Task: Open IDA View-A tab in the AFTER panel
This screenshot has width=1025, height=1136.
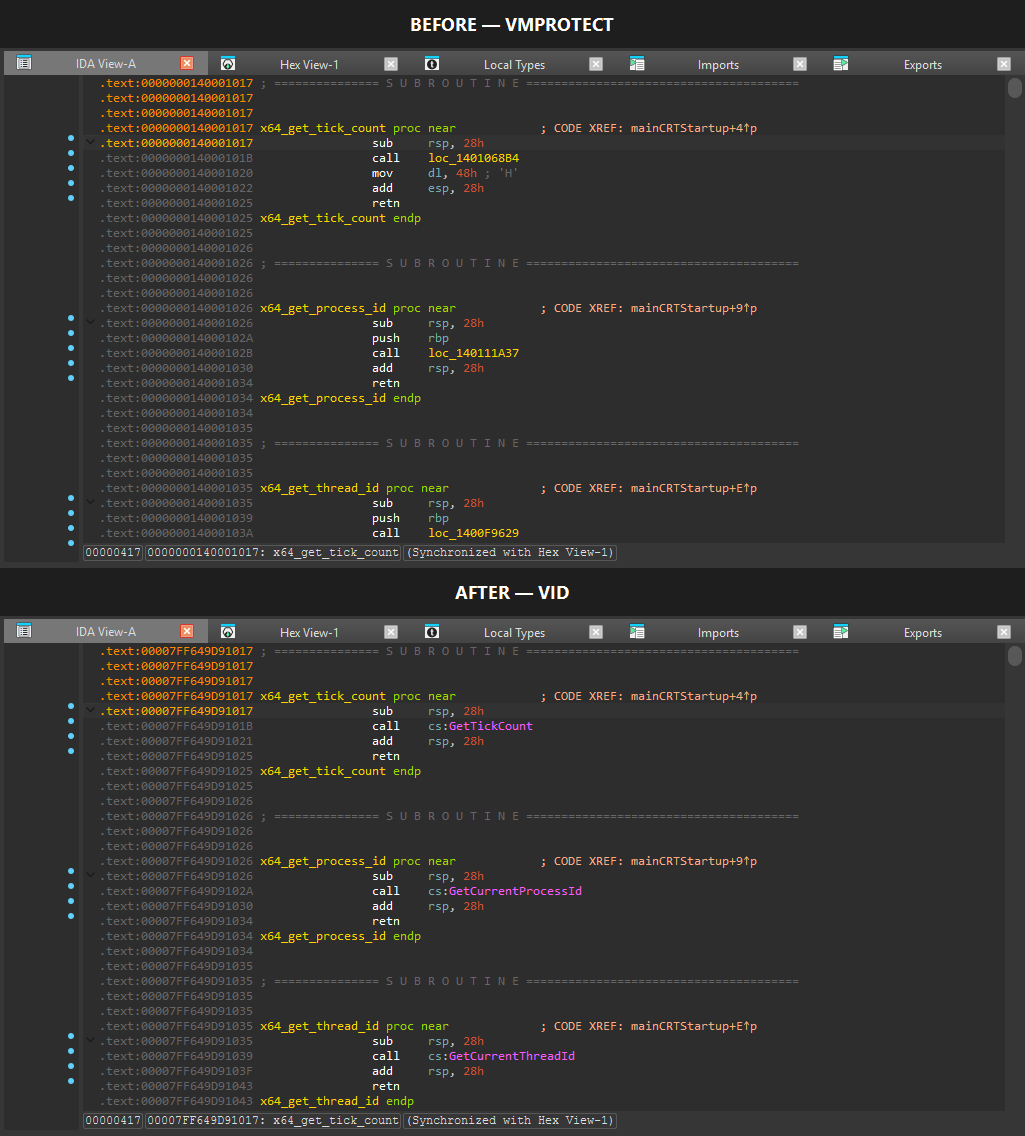Action: pyautogui.click(x=106, y=632)
